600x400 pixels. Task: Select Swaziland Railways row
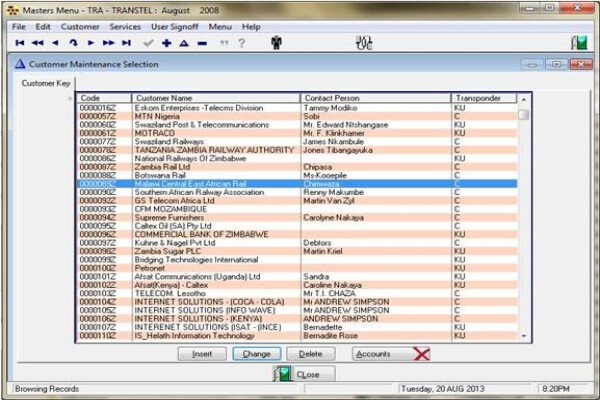[297, 142]
